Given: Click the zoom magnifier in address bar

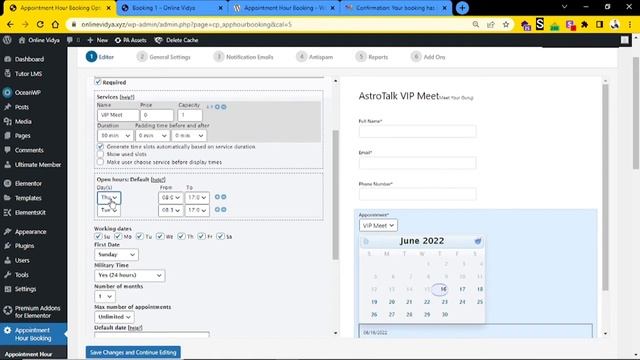Looking at the screenshot, I should click(476, 24).
